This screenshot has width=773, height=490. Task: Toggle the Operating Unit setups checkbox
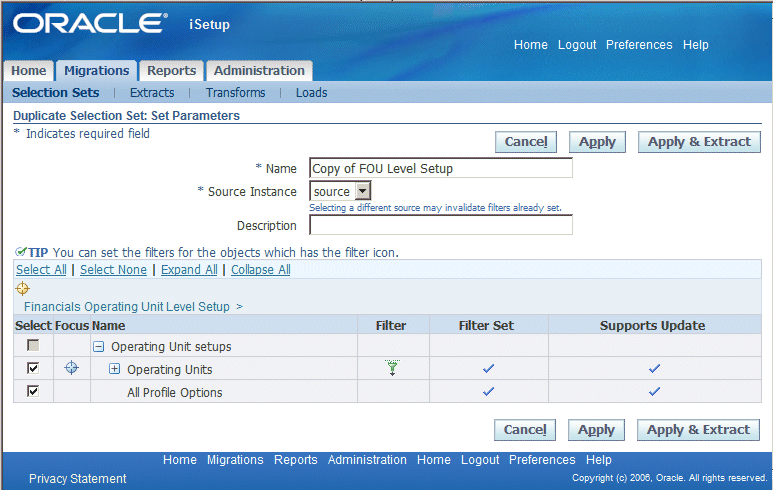pos(33,346)
